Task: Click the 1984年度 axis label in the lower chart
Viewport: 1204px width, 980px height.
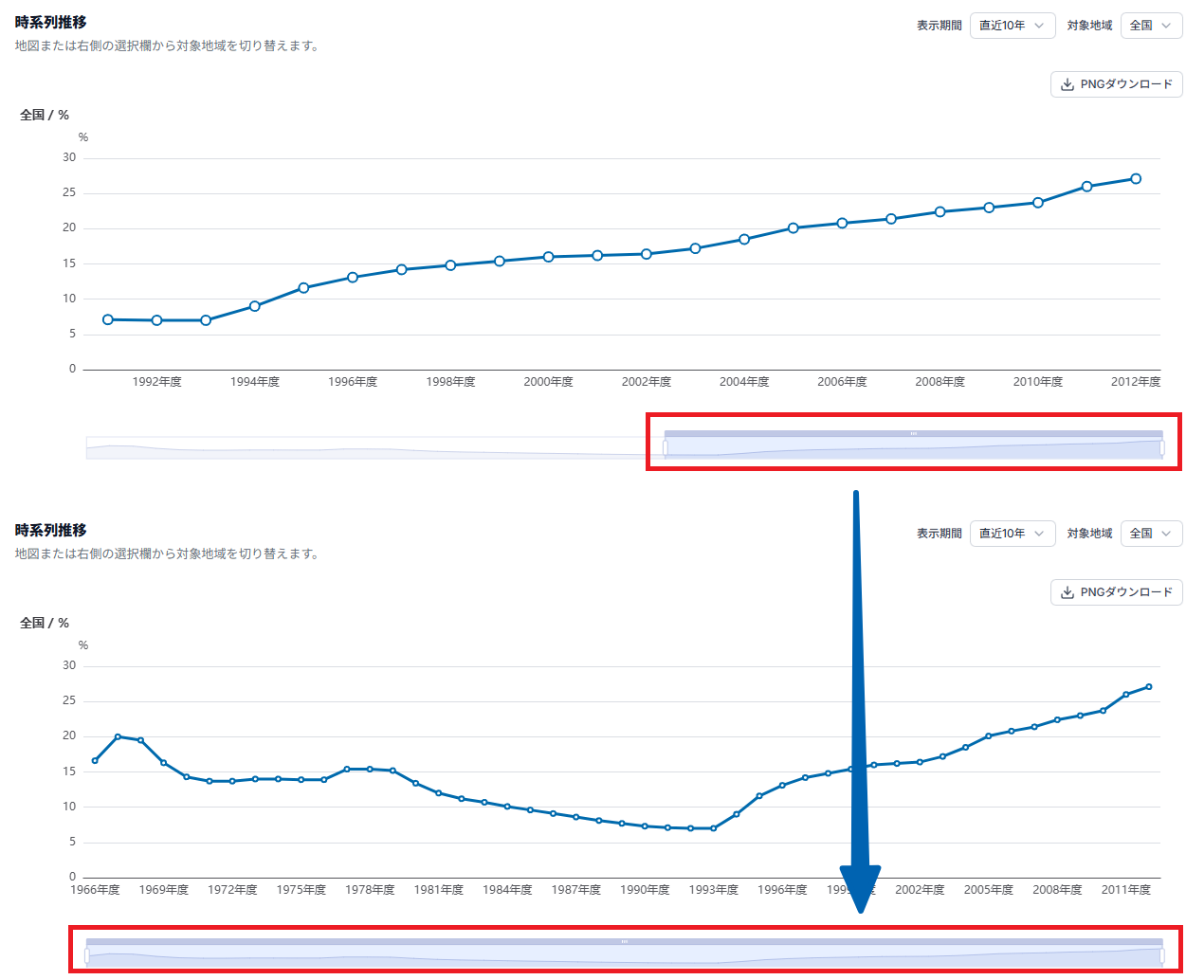Action: [x=507, y=890]
